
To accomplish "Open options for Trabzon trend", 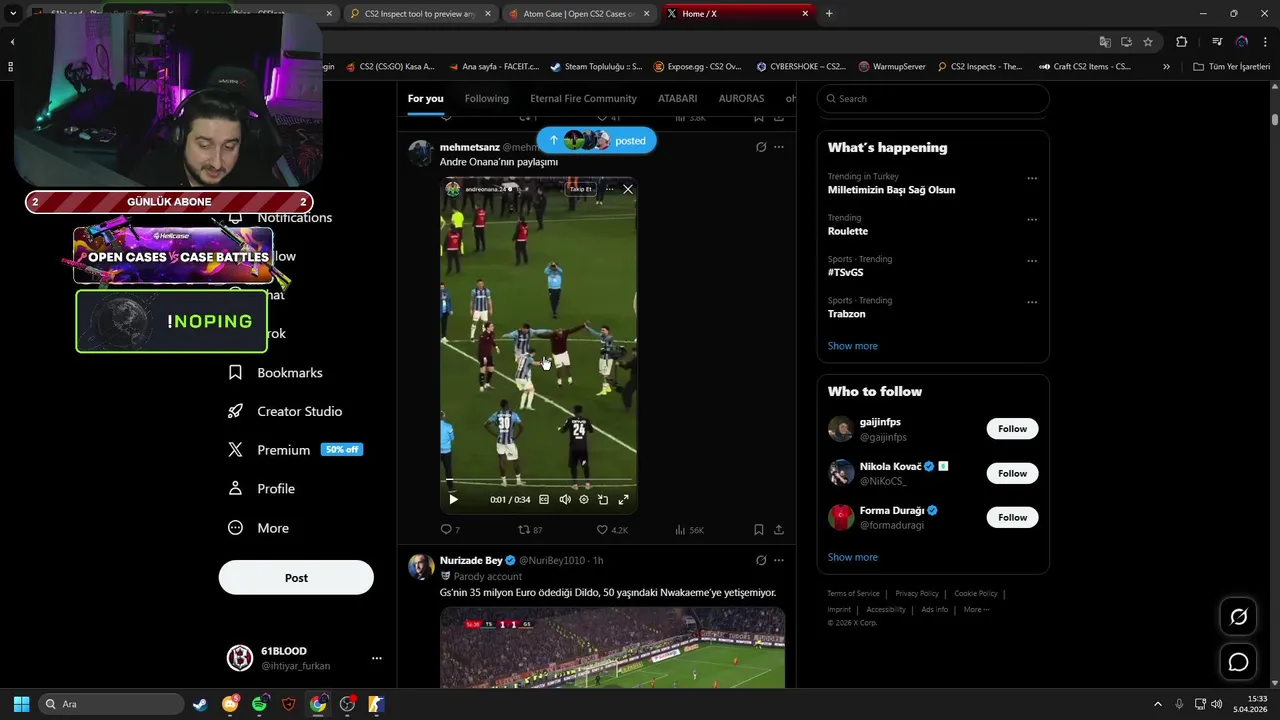I will 1032,302.
